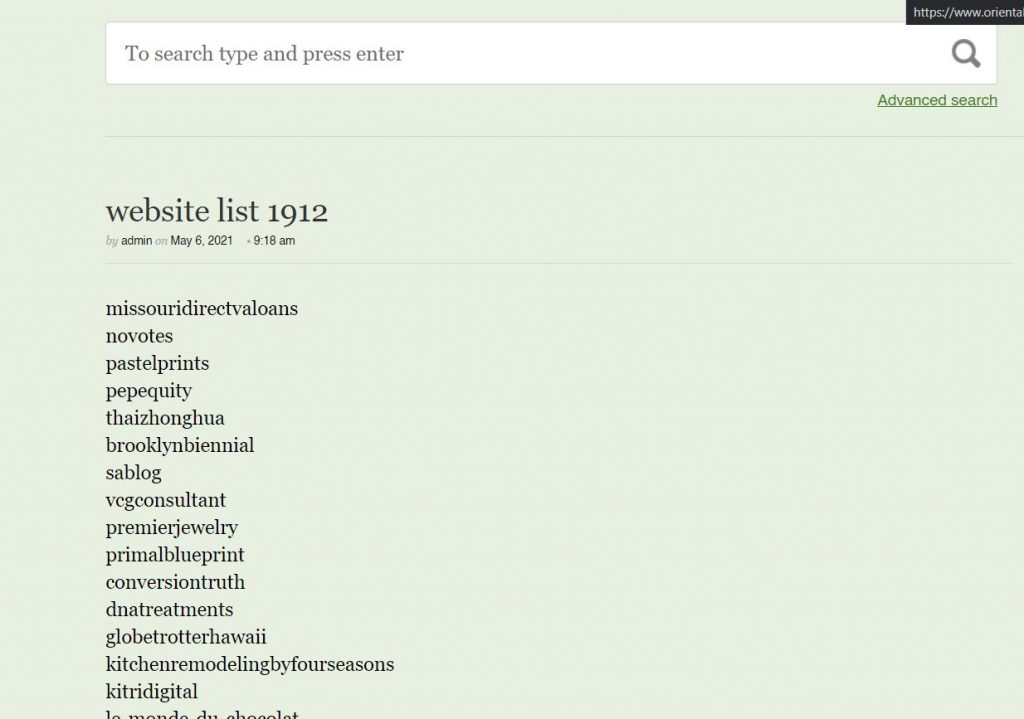Select the vcgconsultant entry

166,500
